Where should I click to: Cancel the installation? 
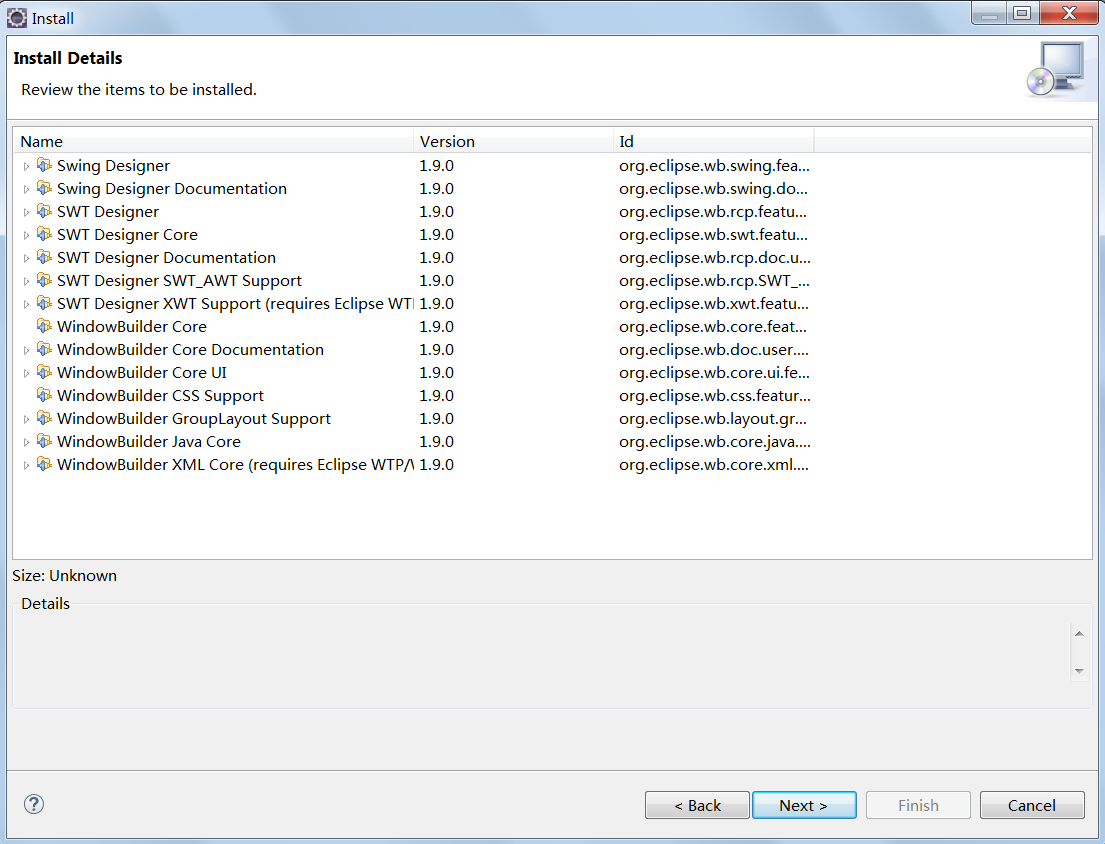tap(1032, 805)
